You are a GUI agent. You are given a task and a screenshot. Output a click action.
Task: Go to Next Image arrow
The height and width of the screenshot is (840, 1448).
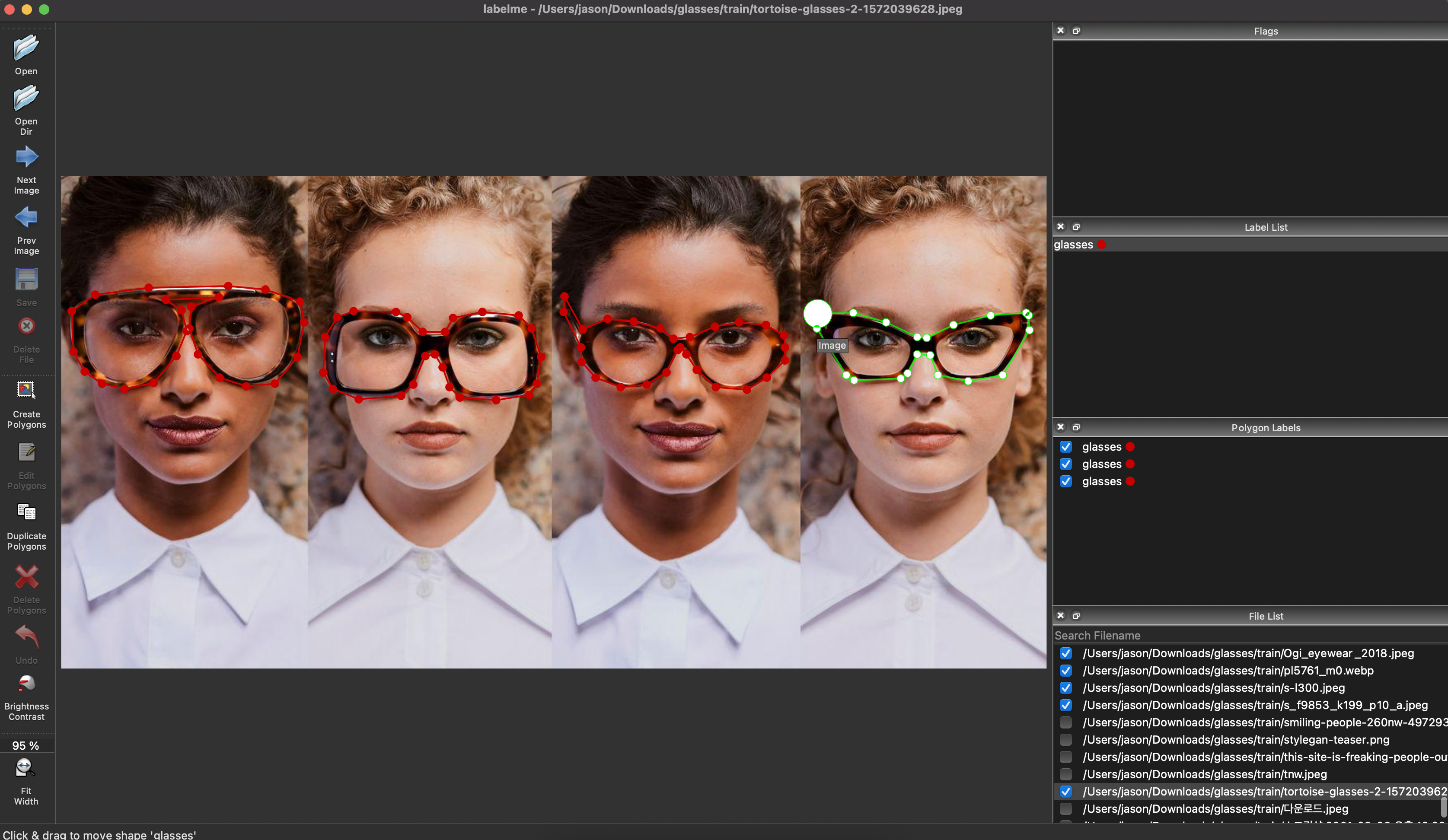click(26, 157)
